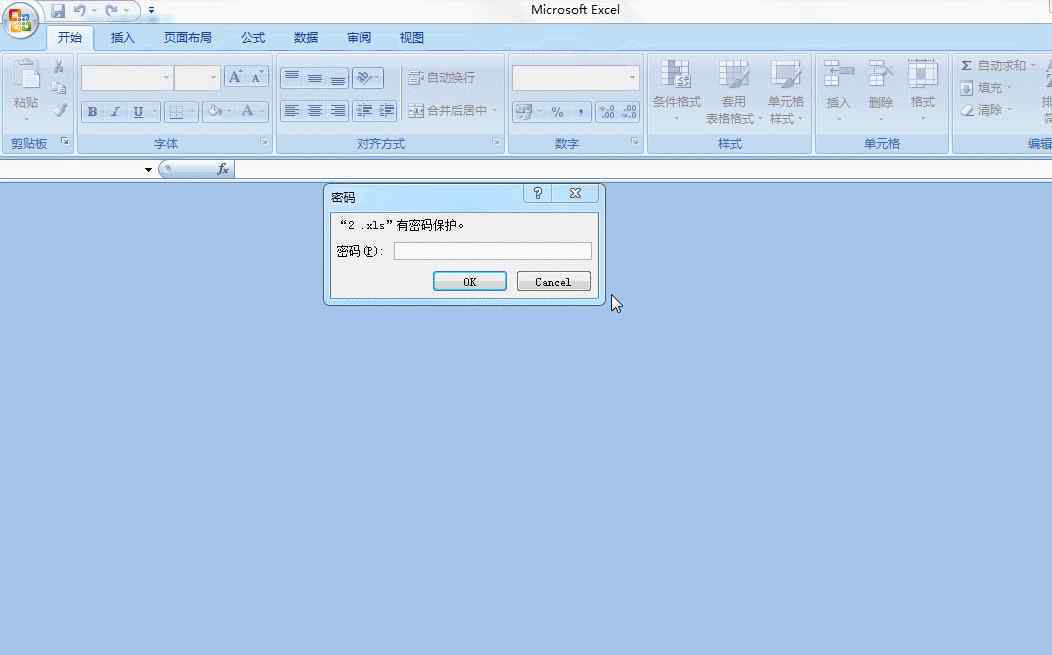Open Customize Quick Access Toolbar arrow
This screenshot has width=1052, height=655.
tap(151, 11)
